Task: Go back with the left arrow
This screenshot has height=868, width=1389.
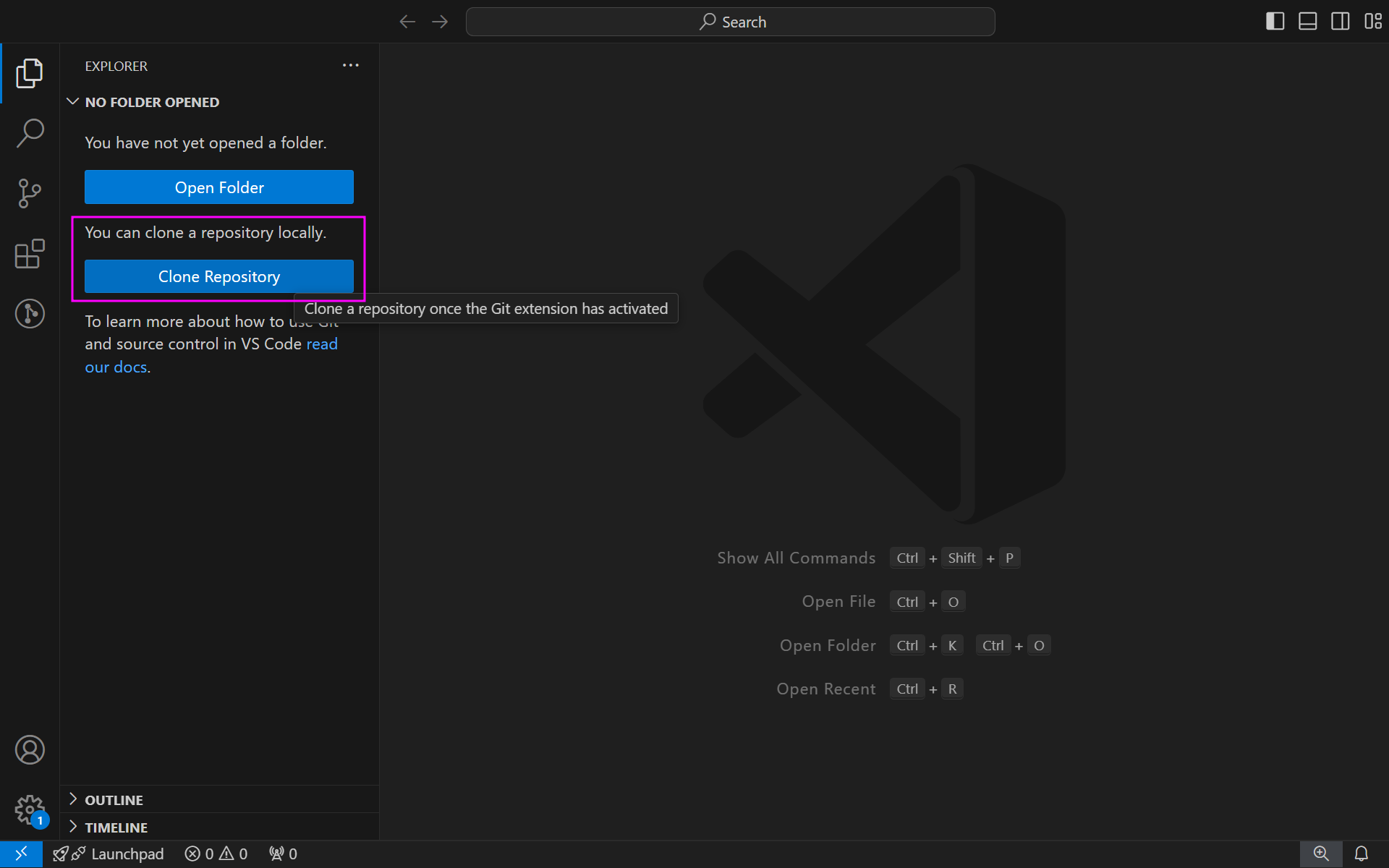Action: pos(407,22)
